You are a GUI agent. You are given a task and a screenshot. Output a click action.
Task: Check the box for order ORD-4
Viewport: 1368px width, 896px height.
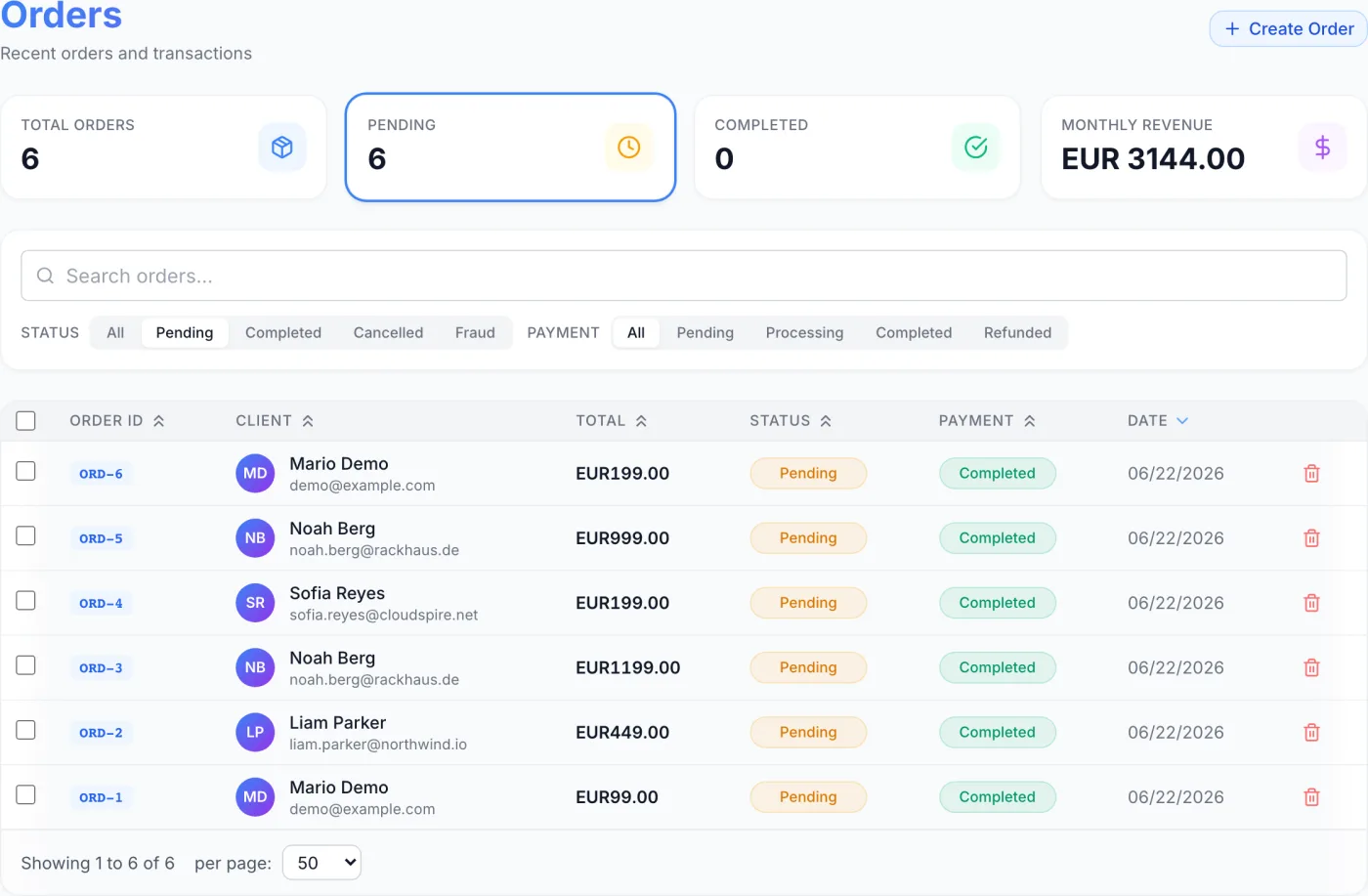point(26,601)
